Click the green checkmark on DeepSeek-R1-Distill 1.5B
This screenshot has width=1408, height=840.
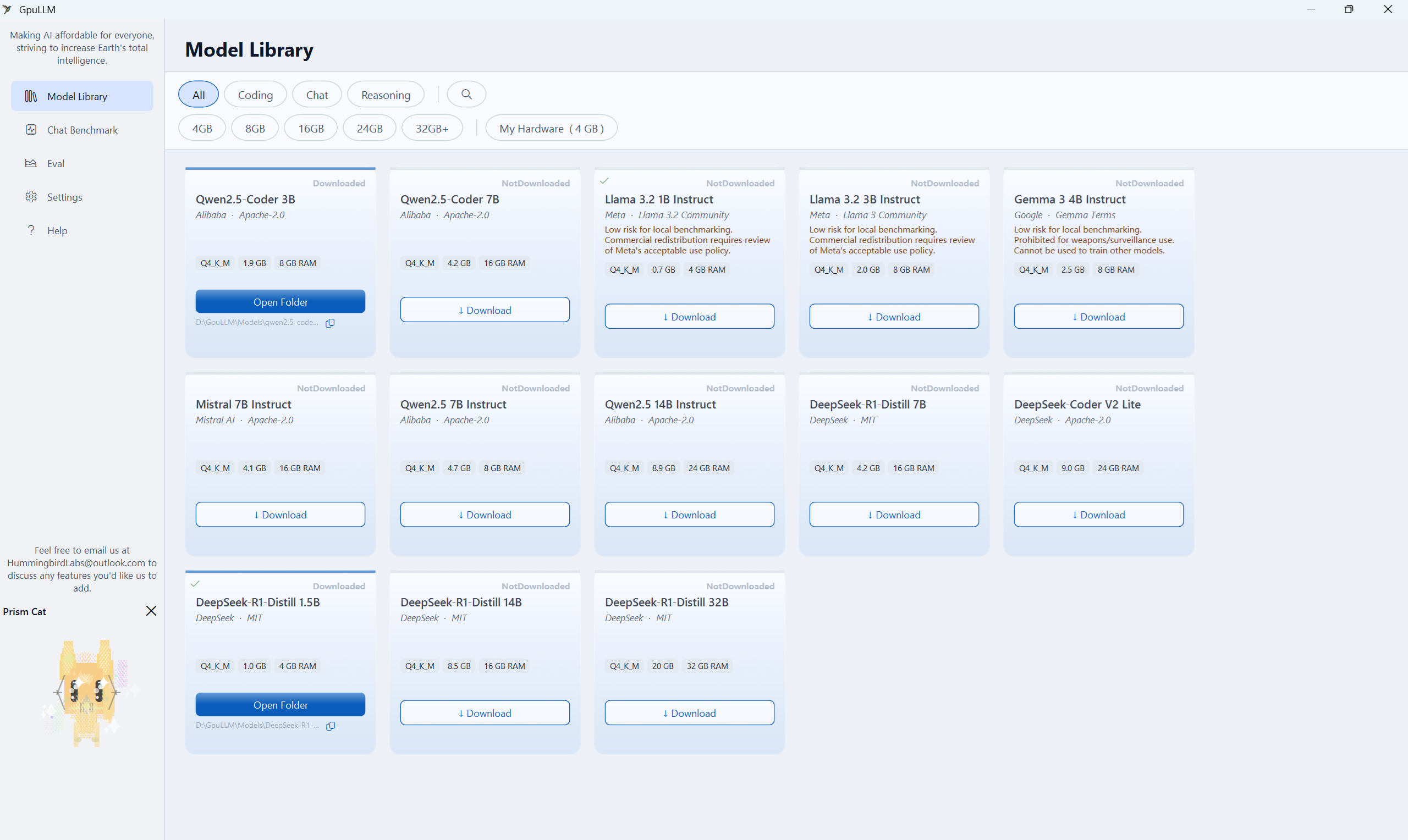click(195, 584)
